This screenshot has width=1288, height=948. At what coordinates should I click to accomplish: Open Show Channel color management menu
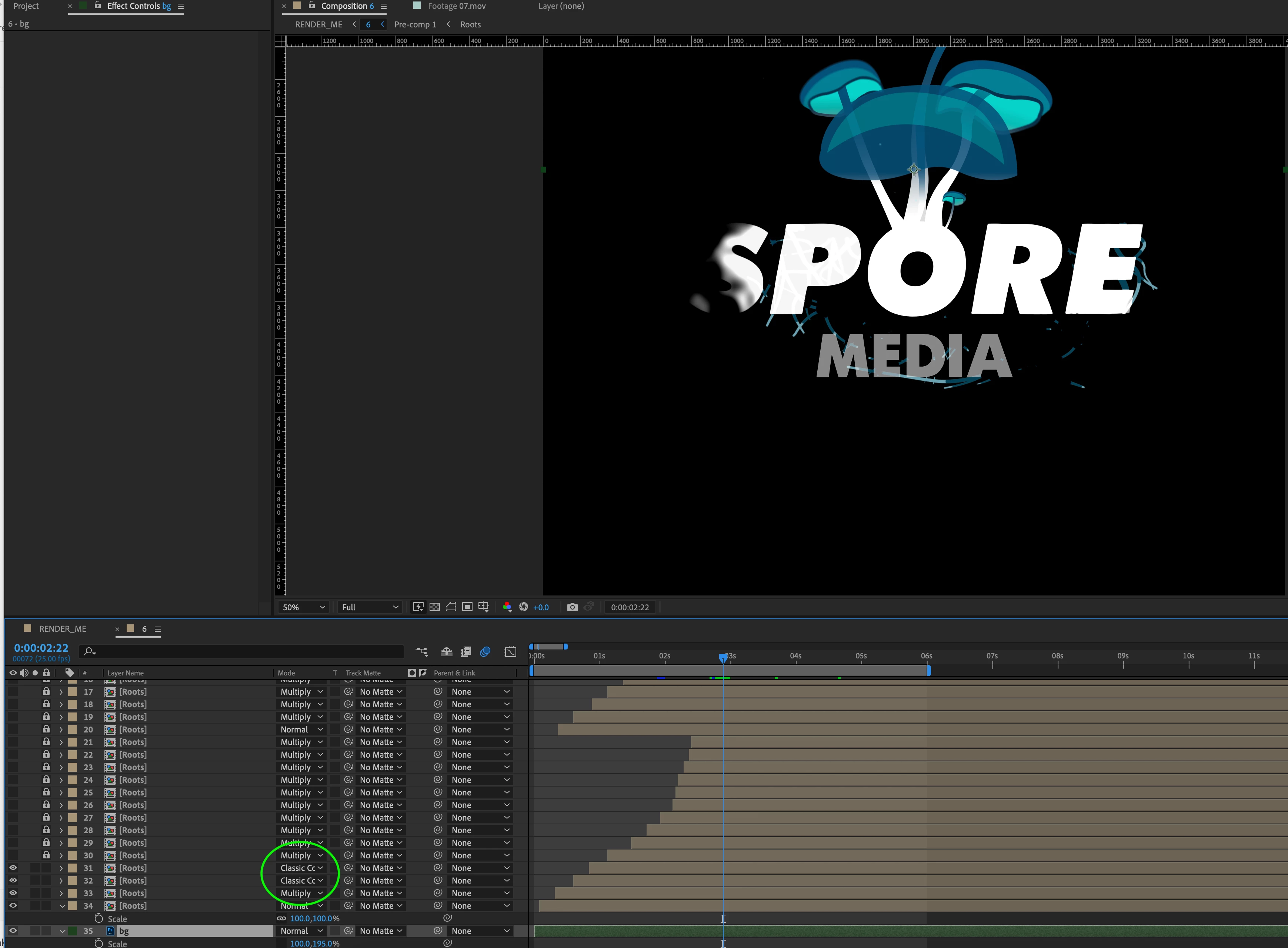[x=507, y=607]
